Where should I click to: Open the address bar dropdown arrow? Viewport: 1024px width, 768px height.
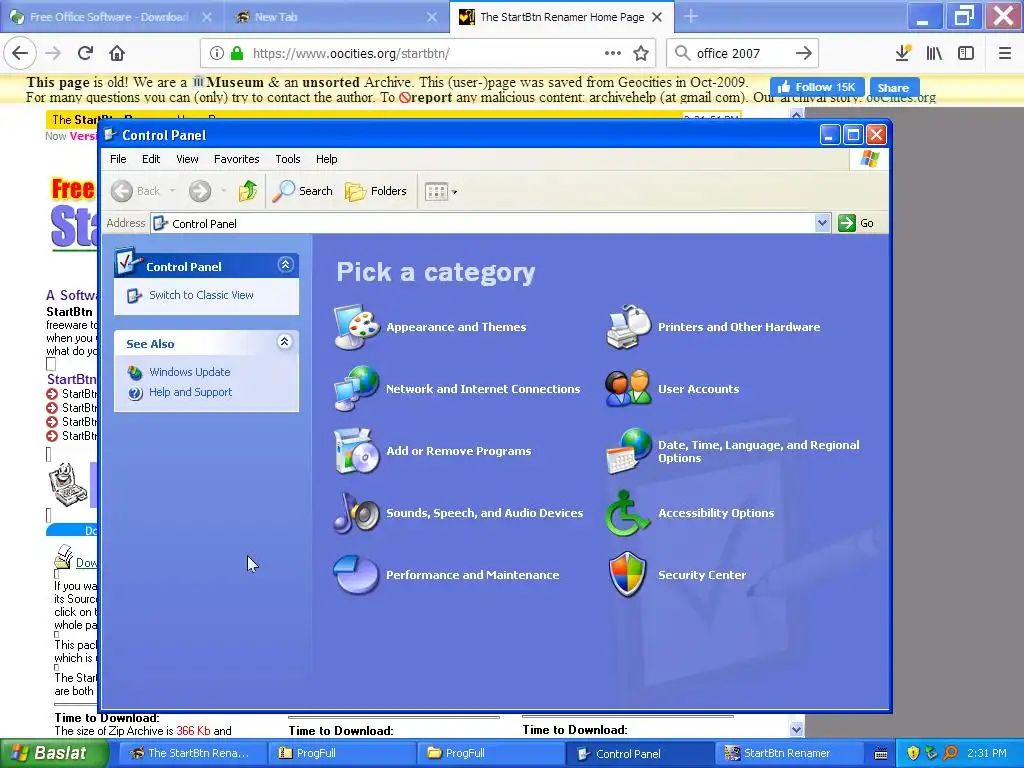click(x=822, y=223)
